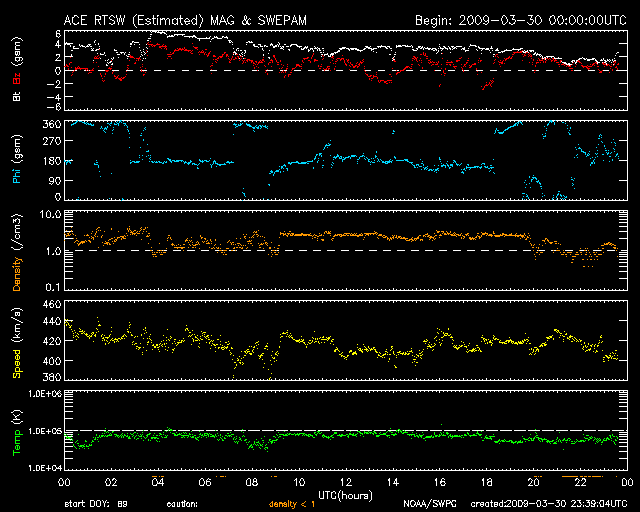Click tick value "360" on Phi axis
The image size is (640, 512).
click(52, 124)
